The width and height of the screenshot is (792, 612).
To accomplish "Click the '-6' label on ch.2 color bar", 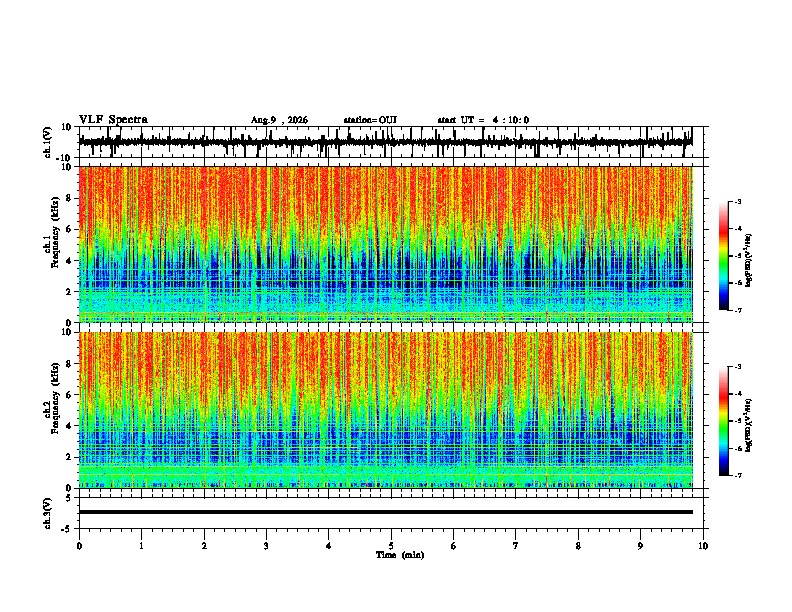I will [737, 448].
